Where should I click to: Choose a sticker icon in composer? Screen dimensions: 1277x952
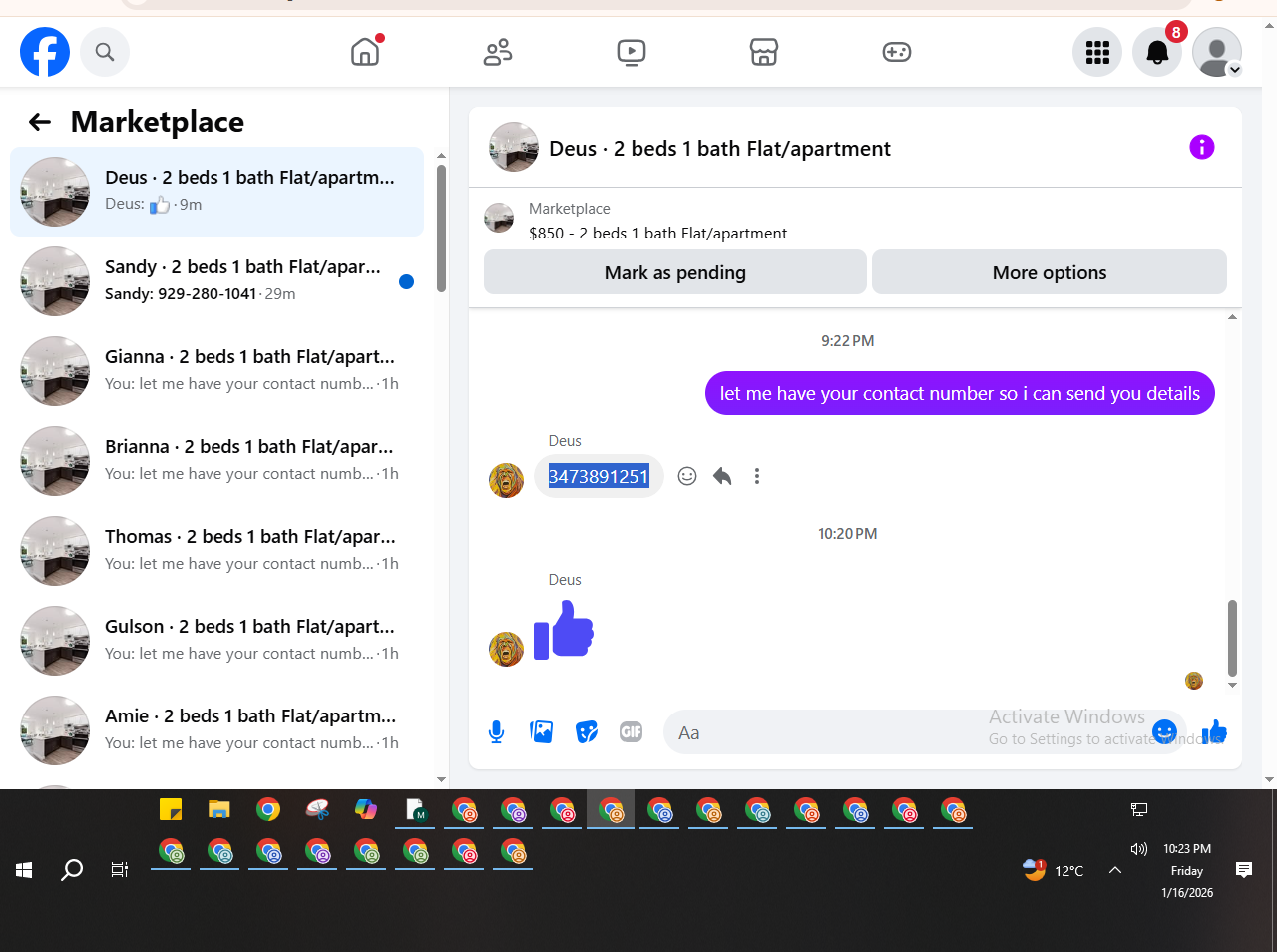point(587,732)
